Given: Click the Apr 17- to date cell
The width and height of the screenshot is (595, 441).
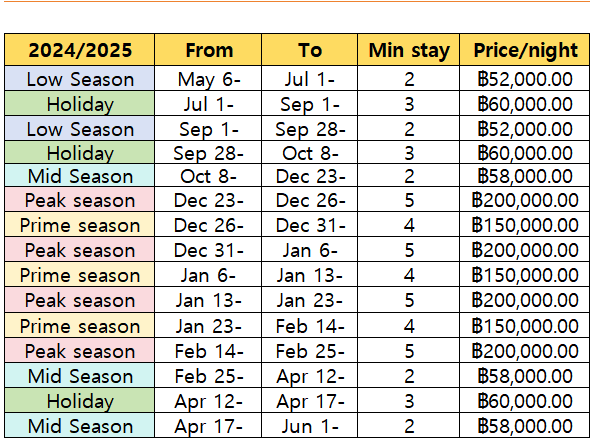Looking at the screenshot, I should pyautogui.click(x=309, y=400).
